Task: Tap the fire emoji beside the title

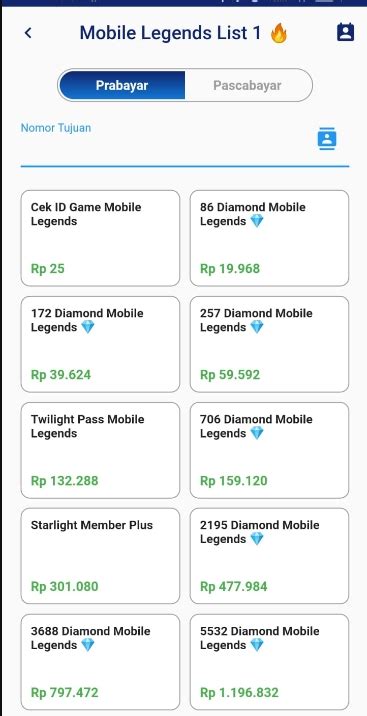Action: tap(278, 33)
